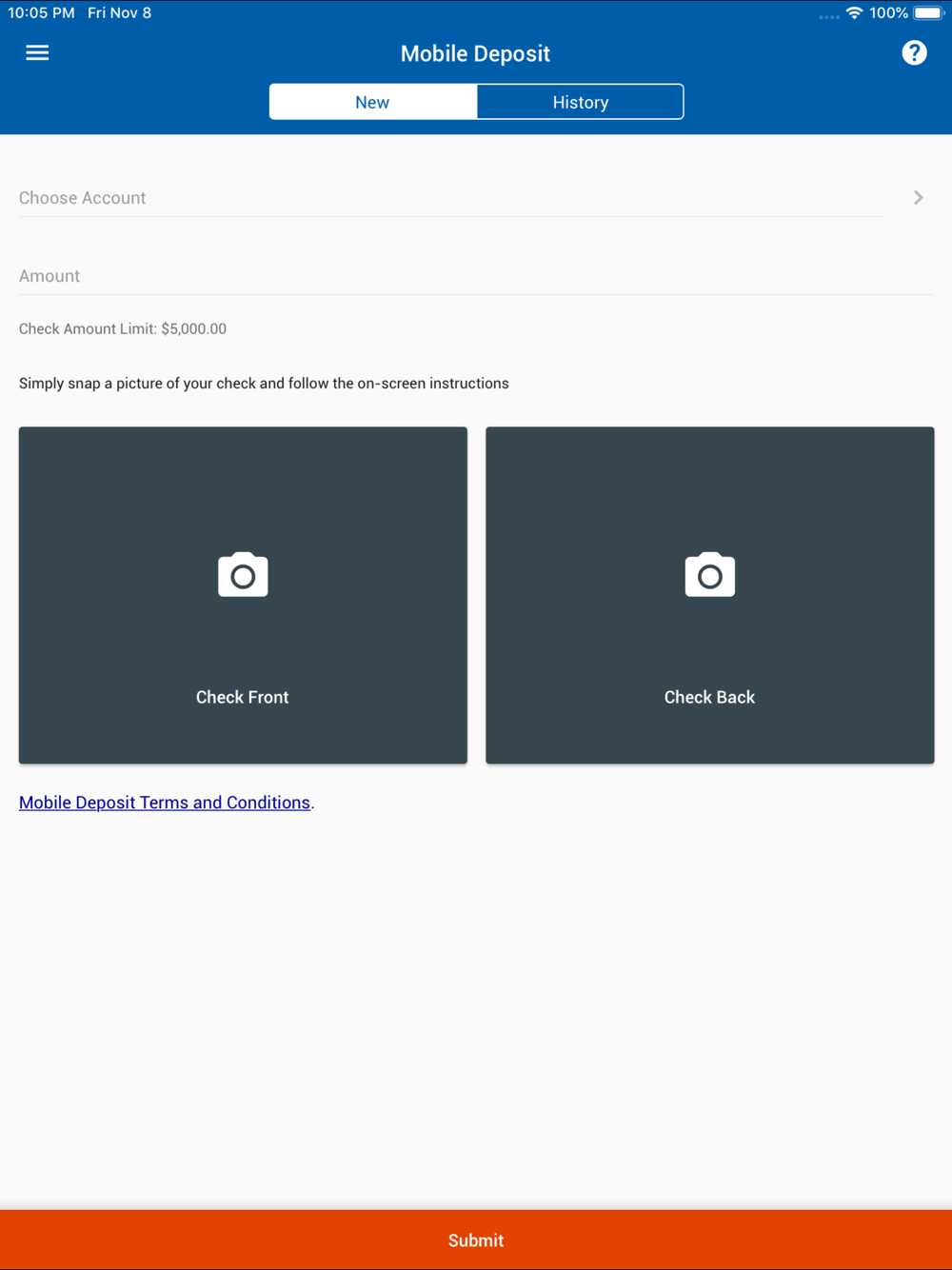Open Mobile Deposit Terms and Conditions link
The width and height of the screenshot is (952, 1270).
coord(165,803)
